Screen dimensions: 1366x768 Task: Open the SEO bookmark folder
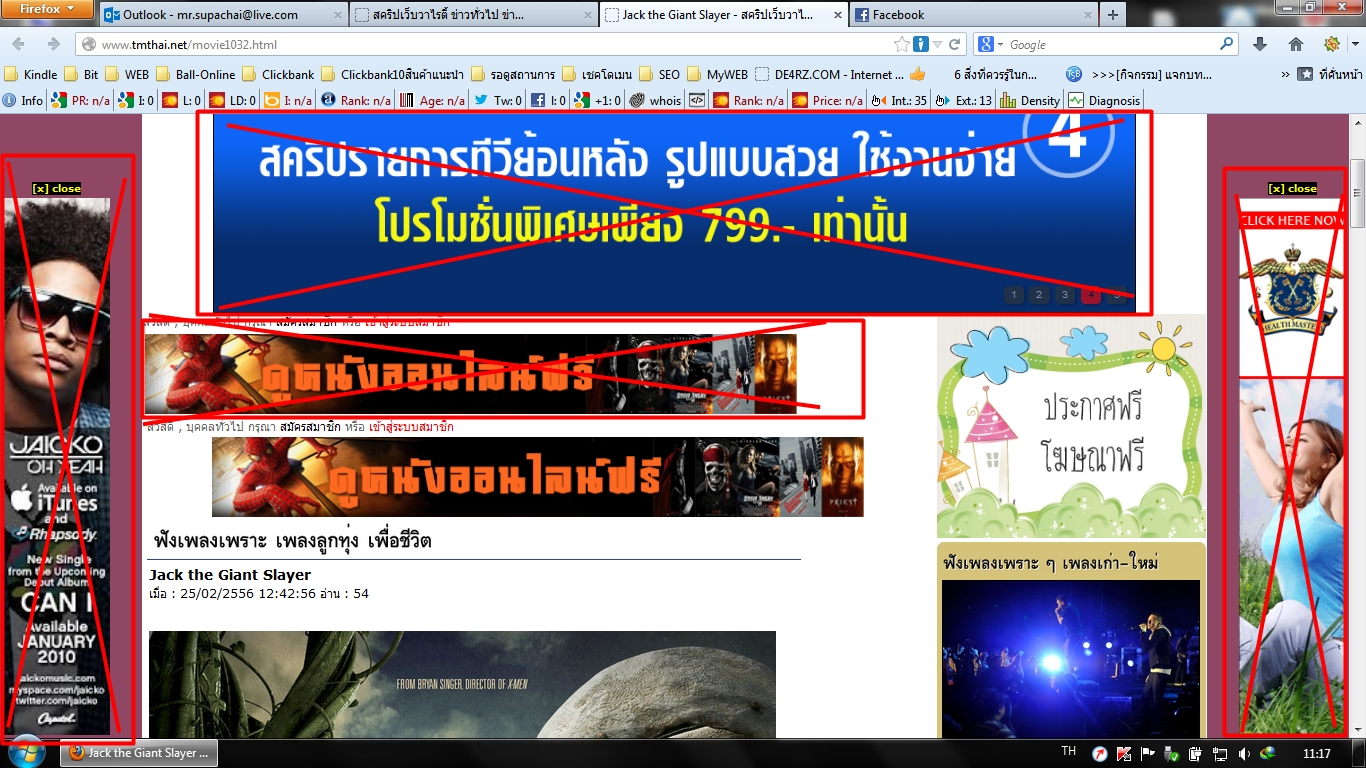(x=660, y=74)
